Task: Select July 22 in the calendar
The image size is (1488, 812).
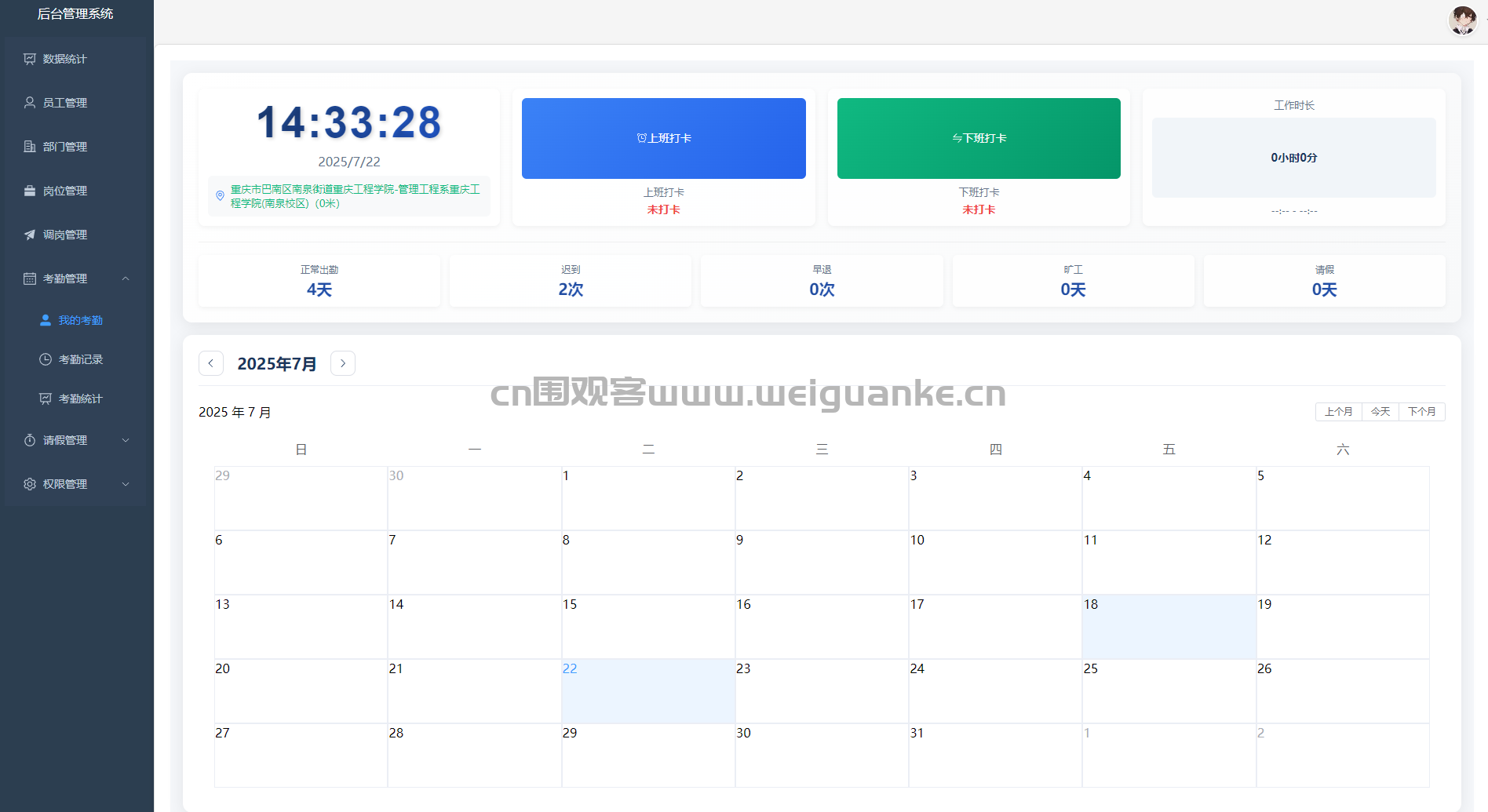Action: (x=648, y=691)
